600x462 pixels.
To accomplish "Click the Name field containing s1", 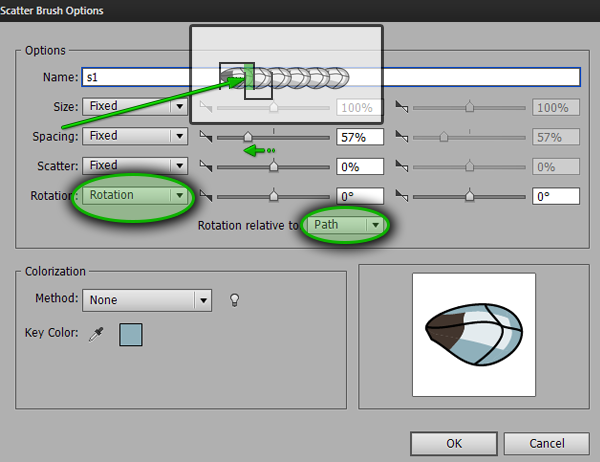I will [331, 77].
